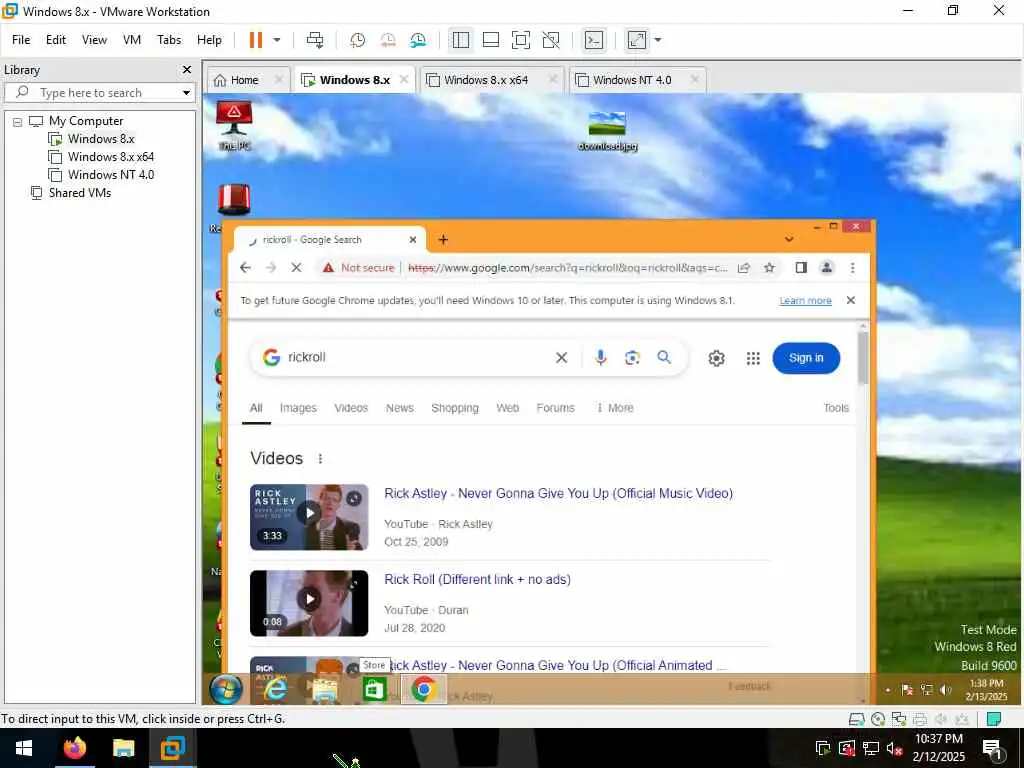Open Never Gonna Give You Up Official Music Video link

click(558, 494)
